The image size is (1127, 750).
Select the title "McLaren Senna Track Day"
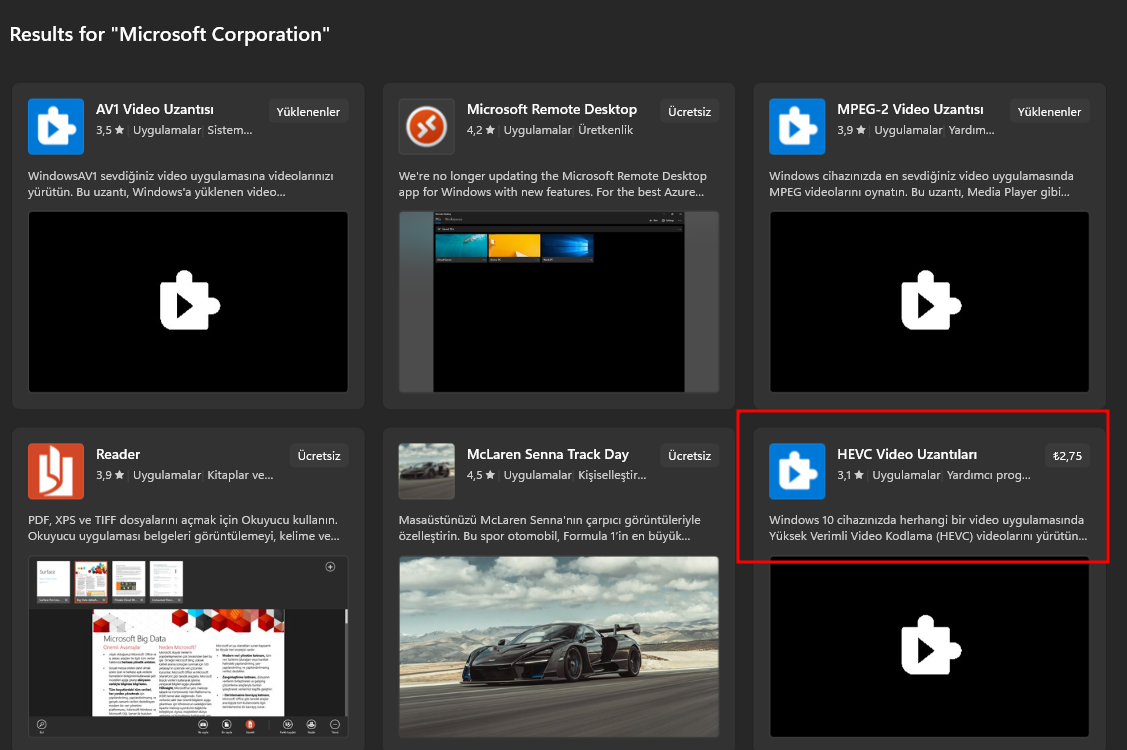point(548,454)
